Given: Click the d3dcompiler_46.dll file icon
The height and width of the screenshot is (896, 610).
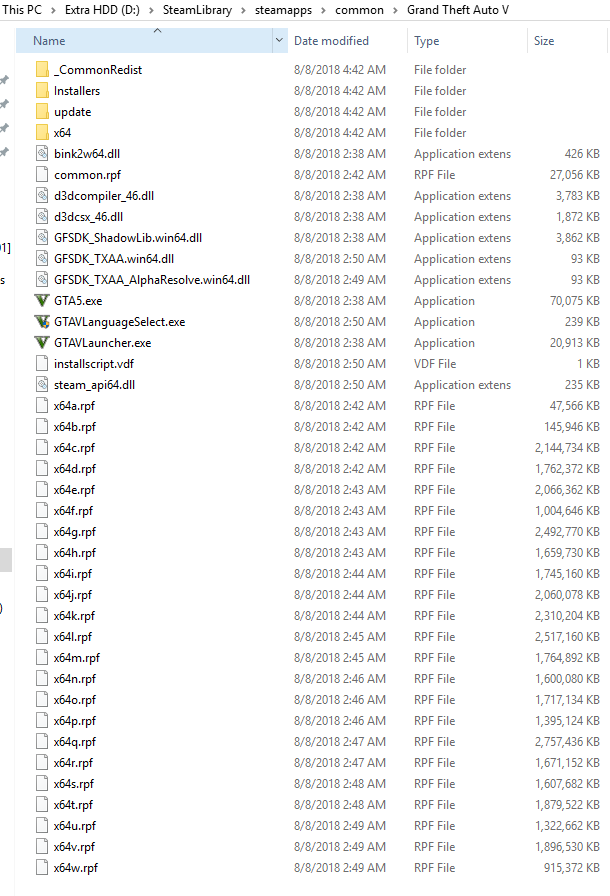Looking at the screenshot, I should [x=42, y=196].
